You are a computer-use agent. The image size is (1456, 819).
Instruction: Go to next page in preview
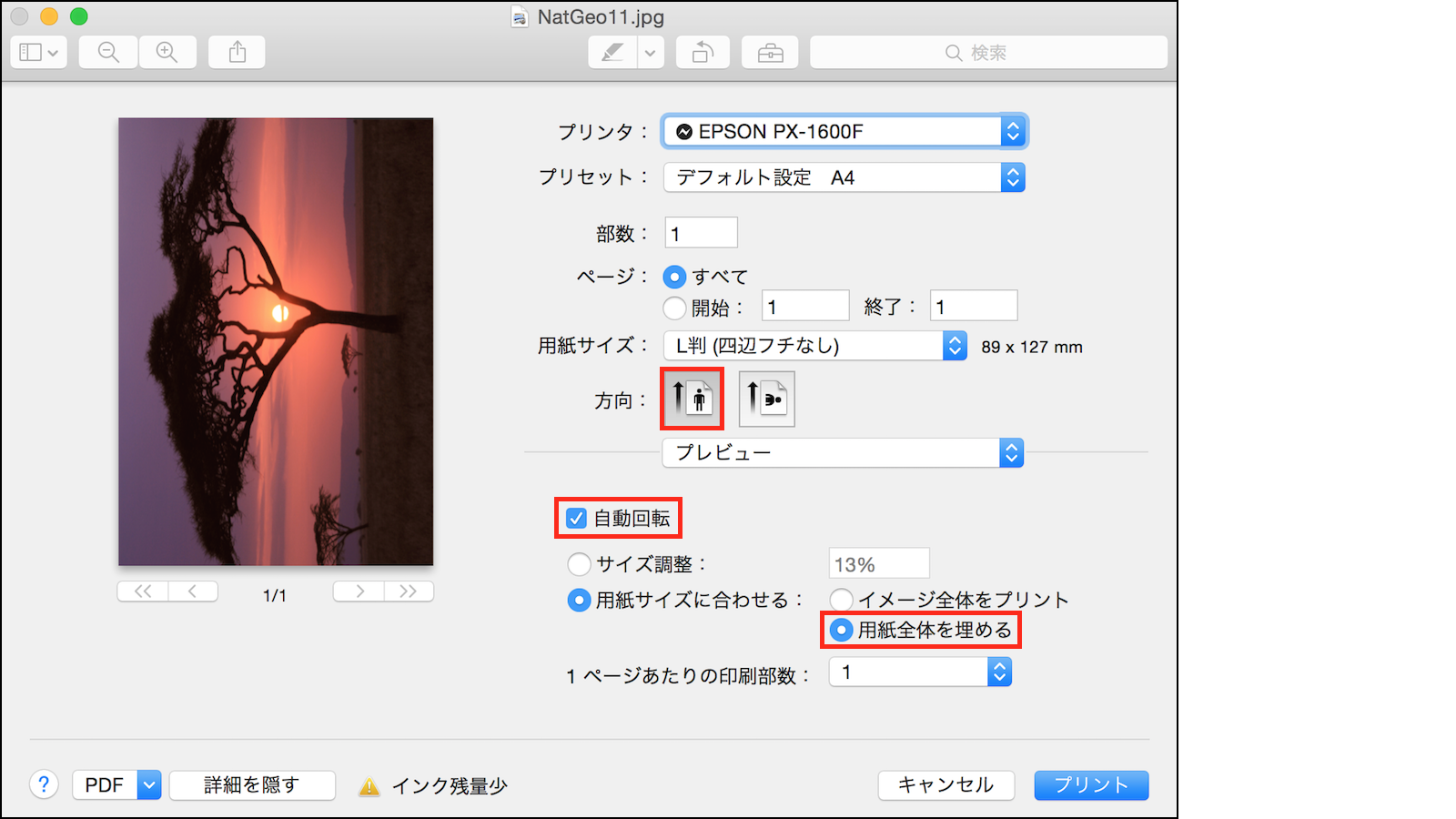click(359, 591)
